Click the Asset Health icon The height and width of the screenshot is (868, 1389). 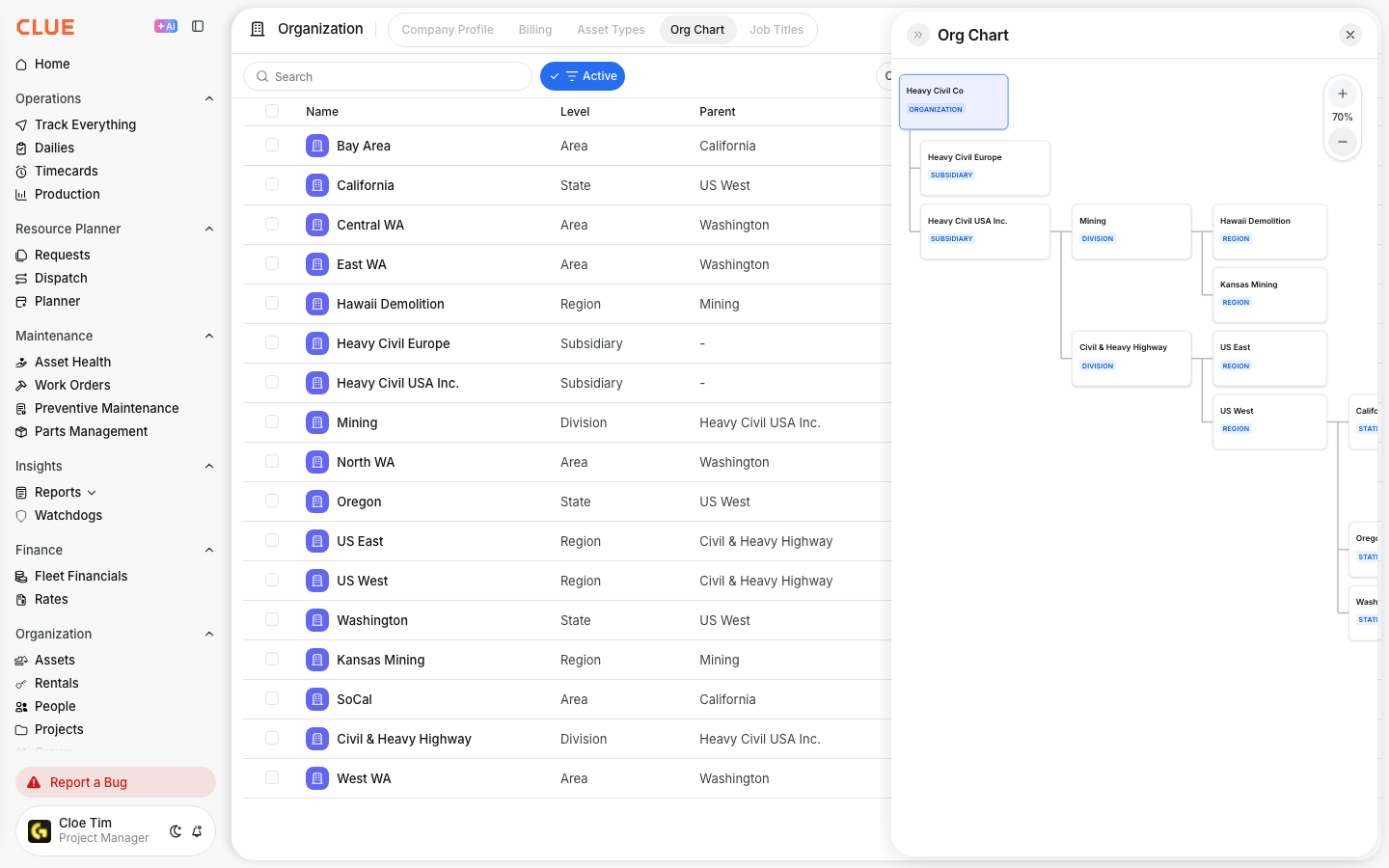coord(21,362)
